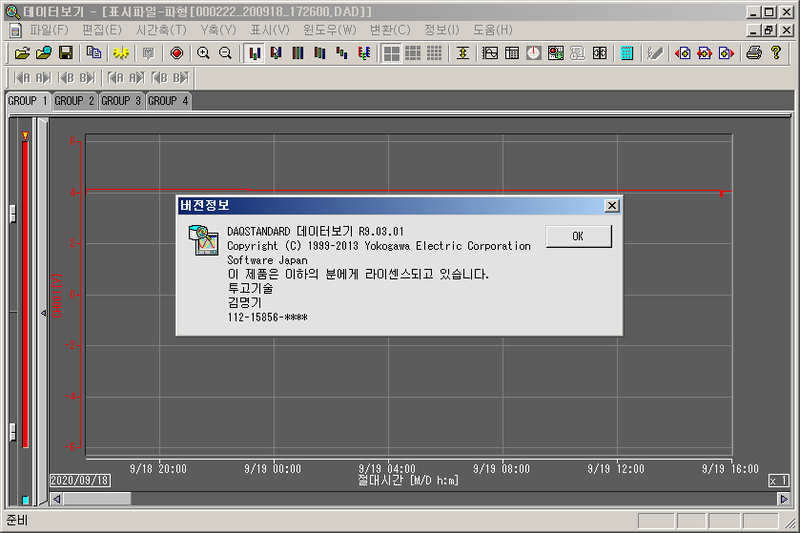Click the red record circle icon
800x533 pixels.
pos(177,53)
